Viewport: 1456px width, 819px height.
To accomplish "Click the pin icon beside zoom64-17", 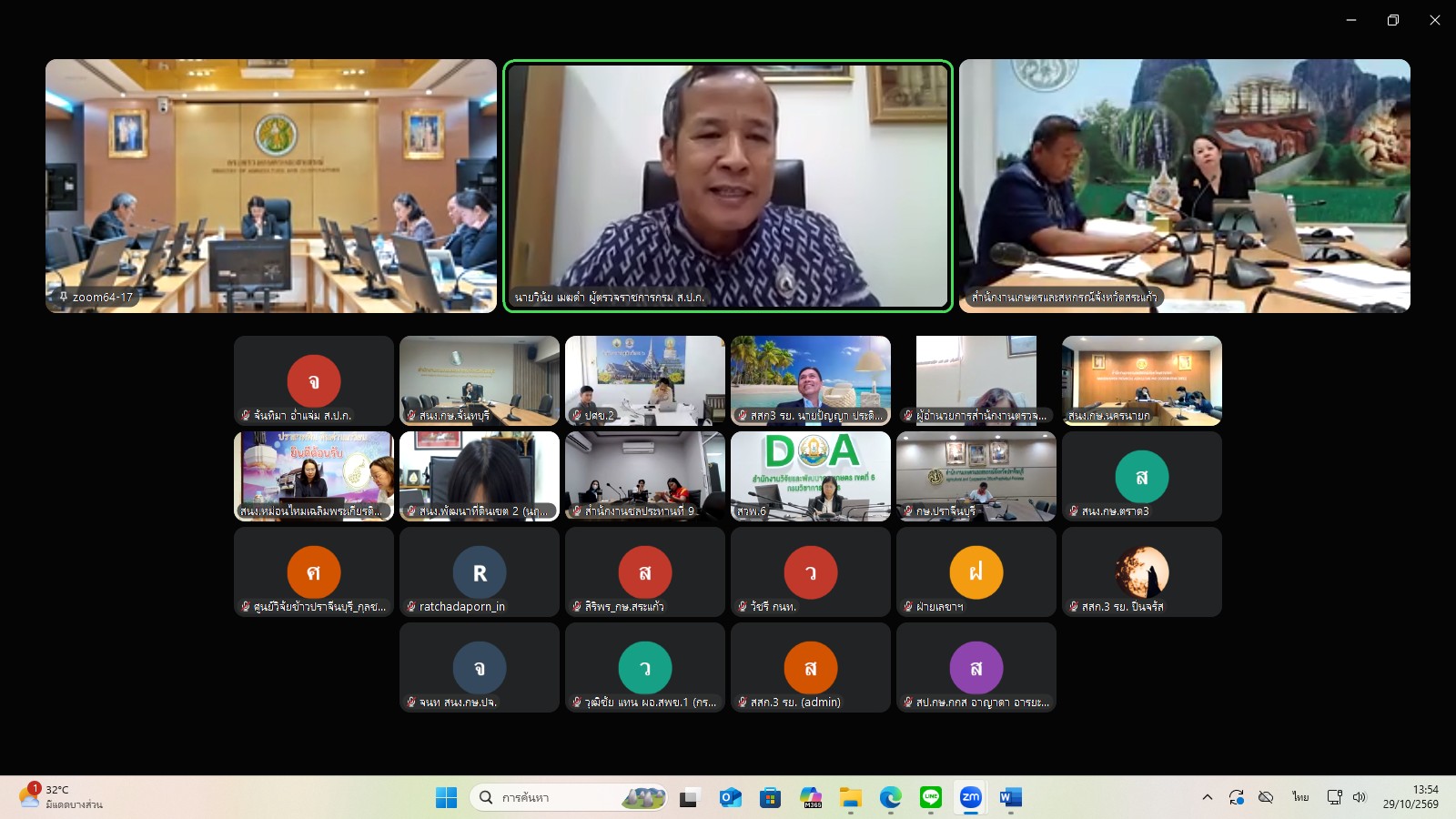I will click(63, 297).
